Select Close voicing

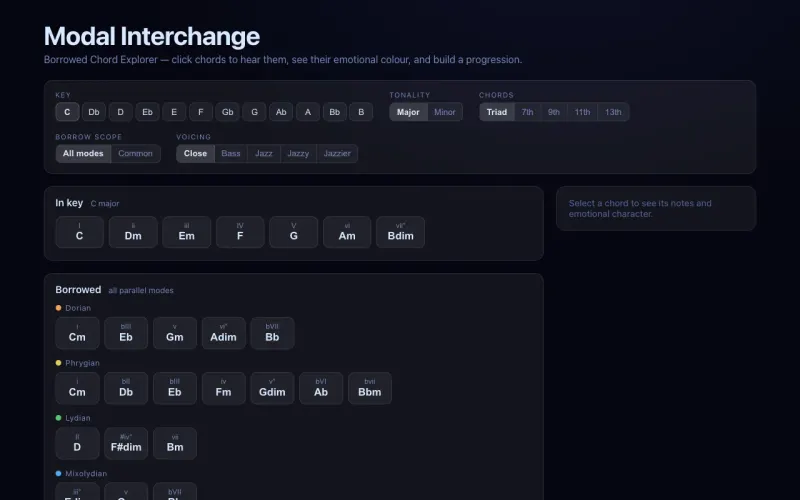click(195, 154)
